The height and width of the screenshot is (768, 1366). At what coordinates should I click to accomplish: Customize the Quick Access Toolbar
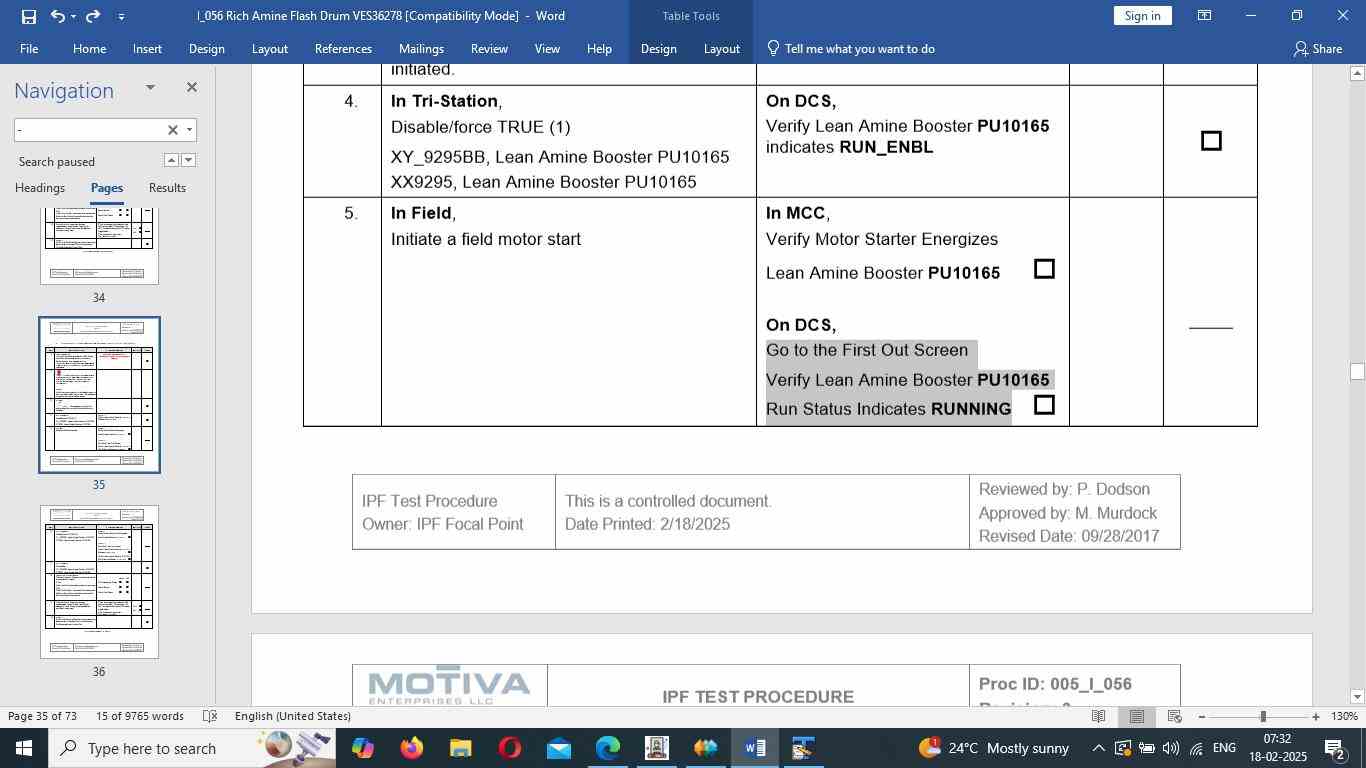121,16
